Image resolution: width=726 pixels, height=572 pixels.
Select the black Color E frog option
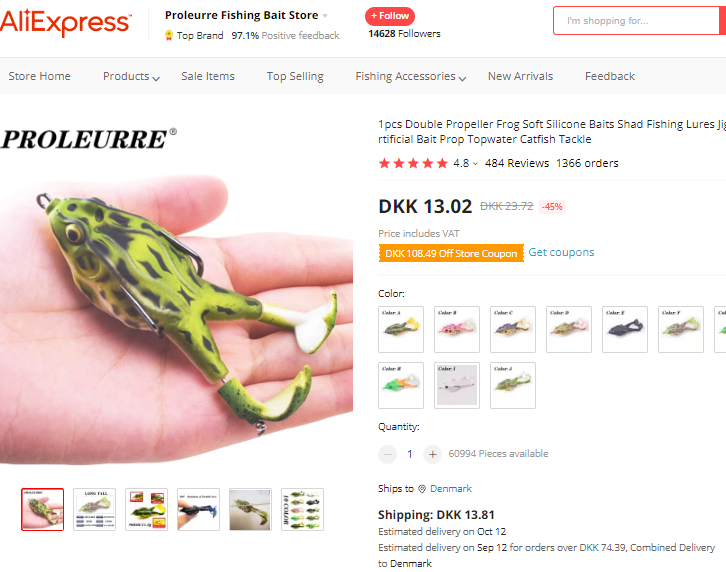pos(625,329)
